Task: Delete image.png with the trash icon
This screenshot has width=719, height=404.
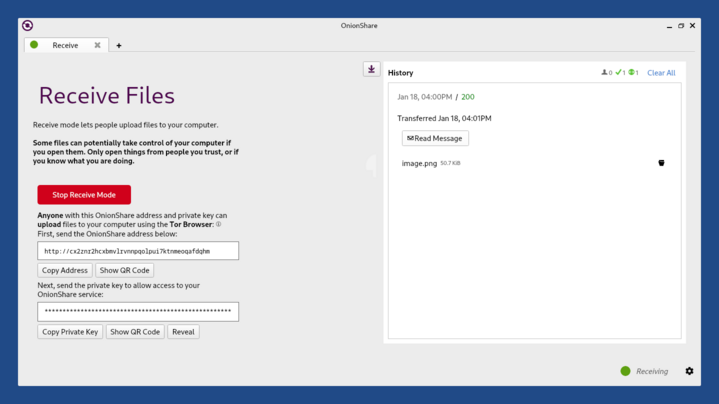Action: 661,163
